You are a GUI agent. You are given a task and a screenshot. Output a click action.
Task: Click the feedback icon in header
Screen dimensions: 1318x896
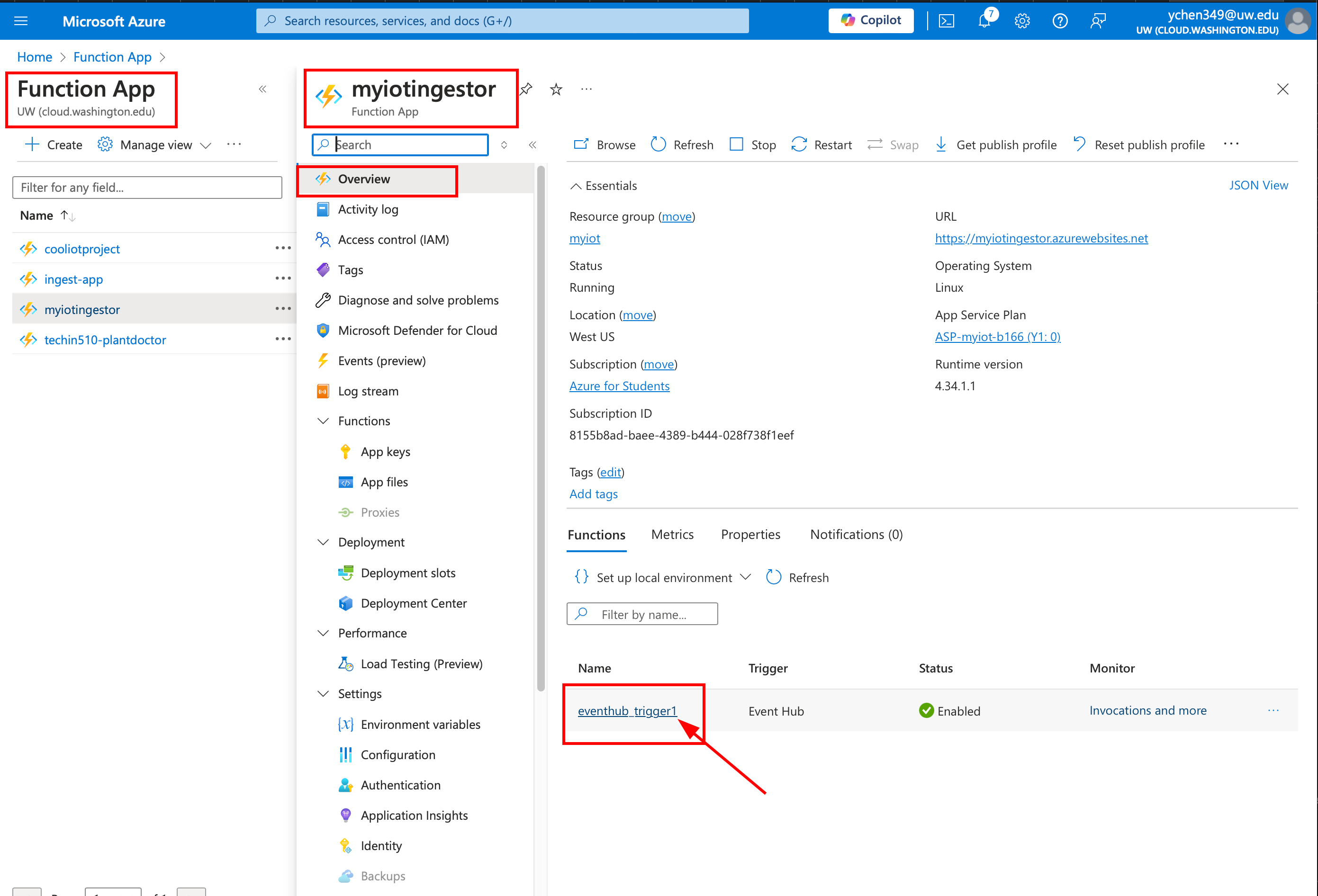pyautogui.click(x=1098, y=21)
